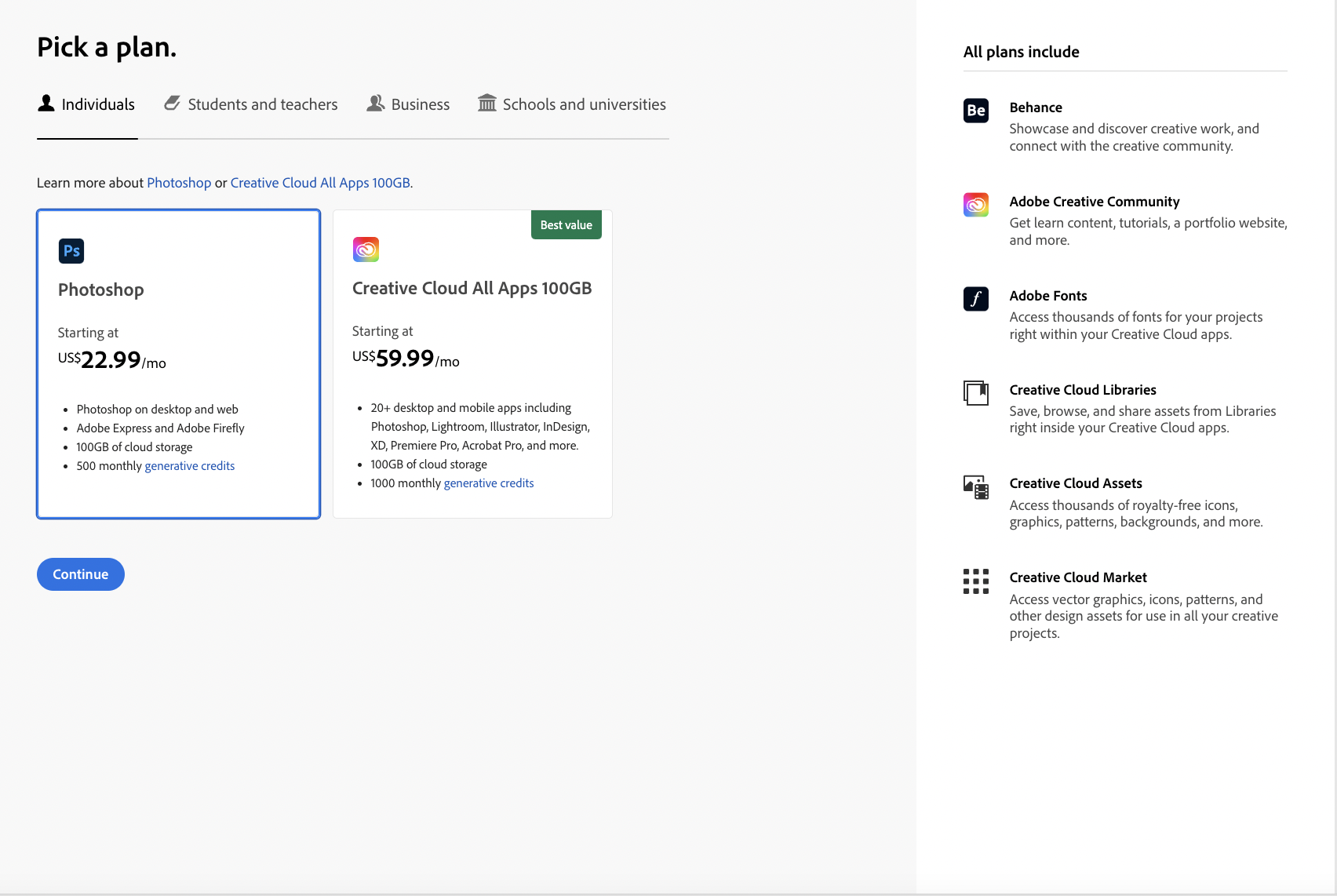Click the Adobe Fonts f icon
The height and width of the screenshot is (896, 1337).
(x=976, y=299)
